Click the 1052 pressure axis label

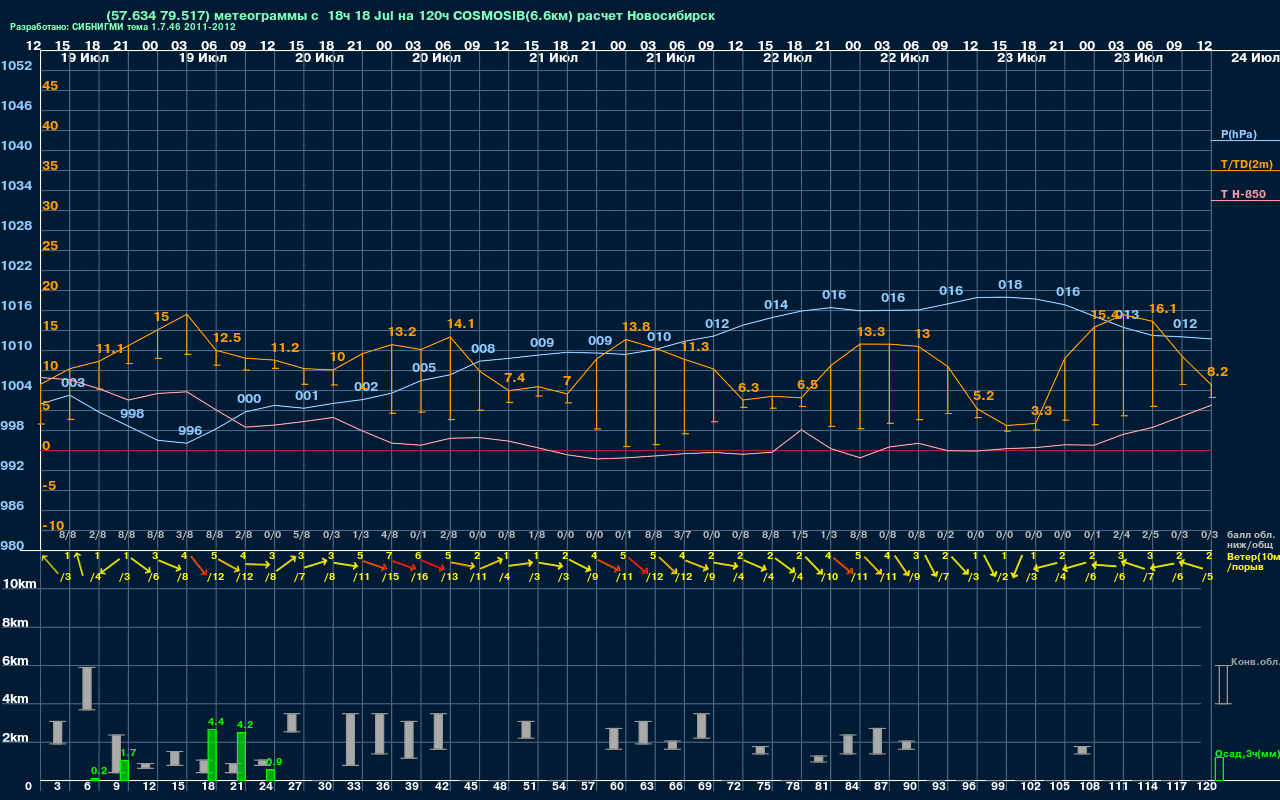(16, 66)
